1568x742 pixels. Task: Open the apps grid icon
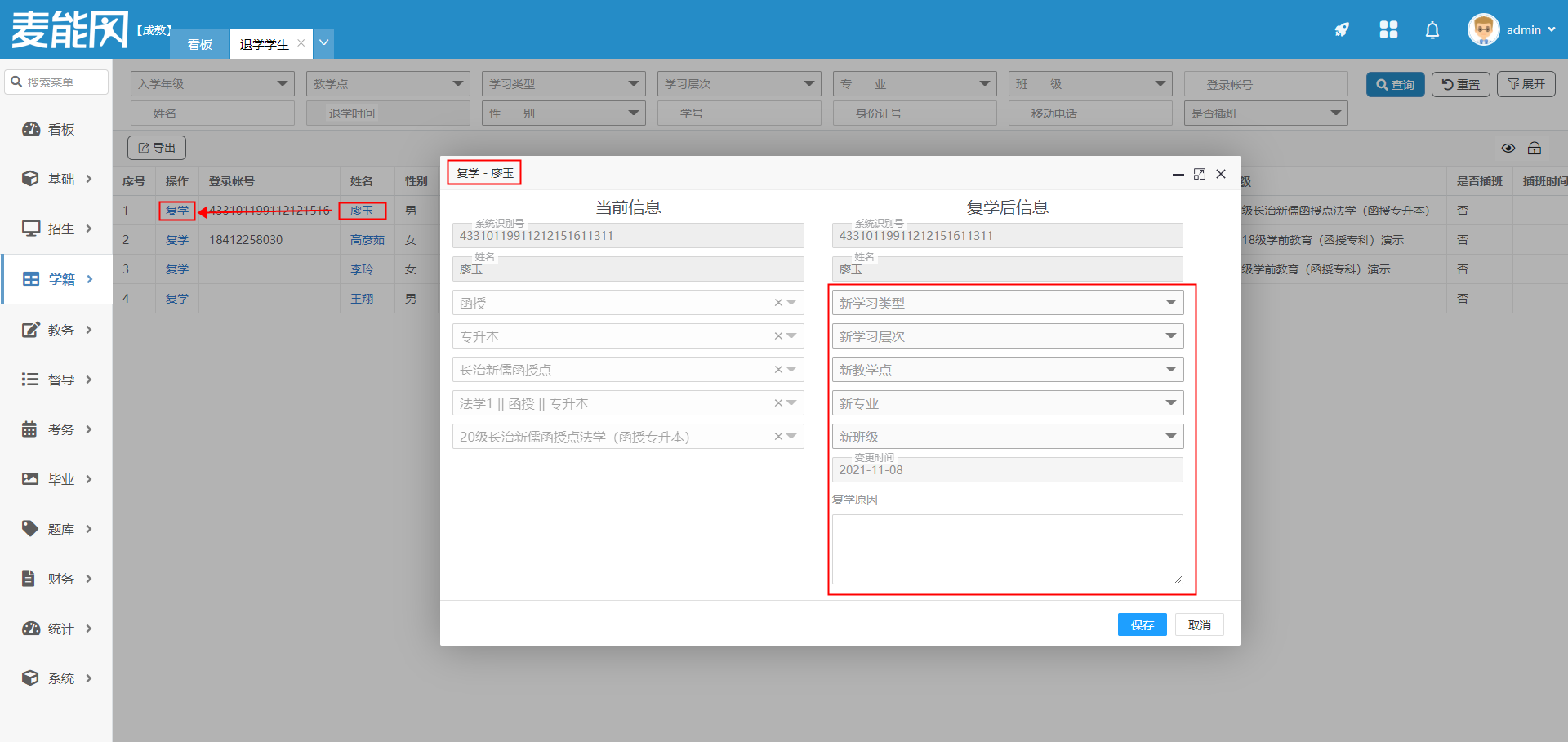point(1388,30)
